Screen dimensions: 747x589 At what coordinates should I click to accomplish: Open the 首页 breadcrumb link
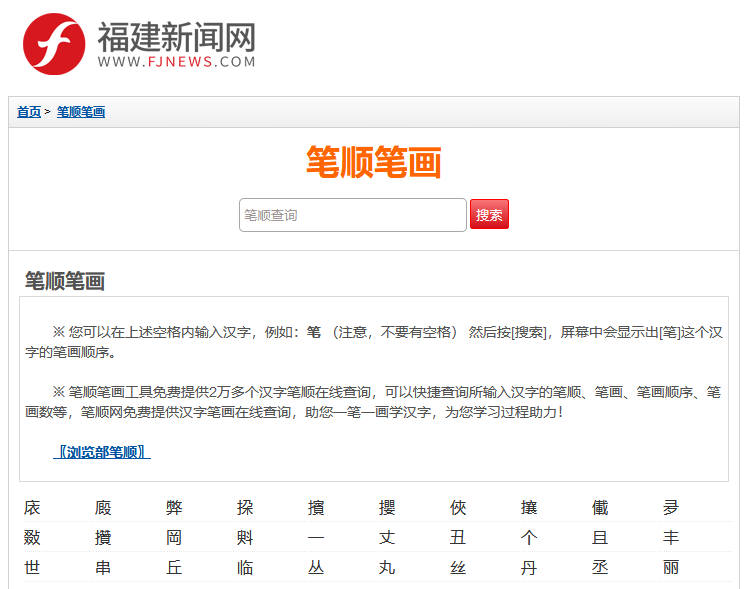click(29, 112)
